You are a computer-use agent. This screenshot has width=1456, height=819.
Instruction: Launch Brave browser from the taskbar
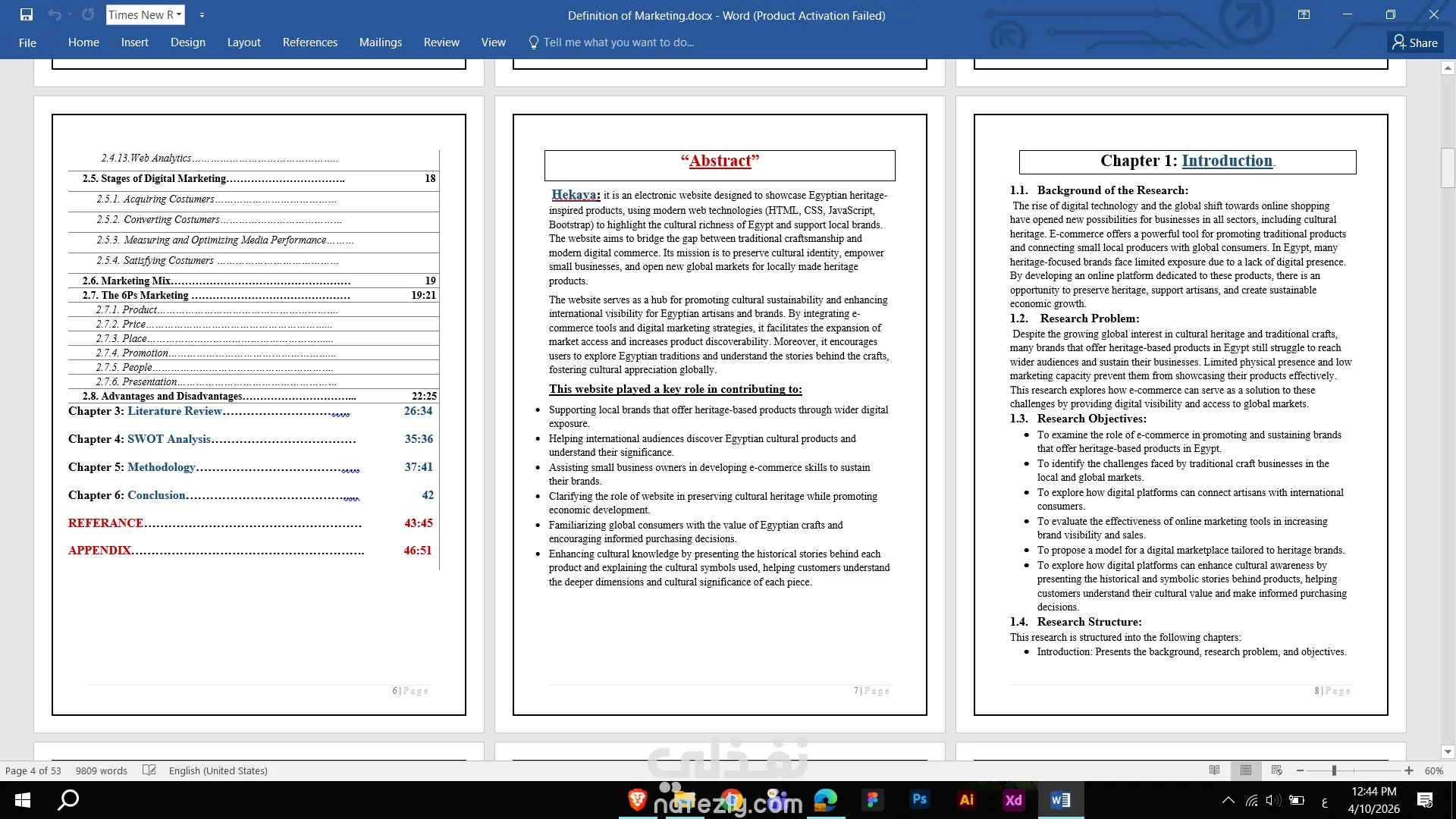637,800
